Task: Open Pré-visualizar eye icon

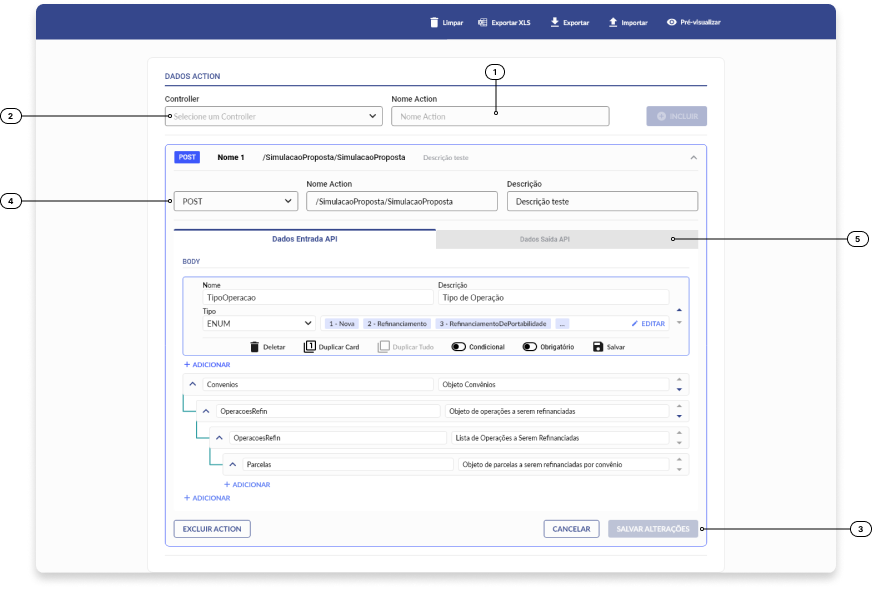Action: 672,22
